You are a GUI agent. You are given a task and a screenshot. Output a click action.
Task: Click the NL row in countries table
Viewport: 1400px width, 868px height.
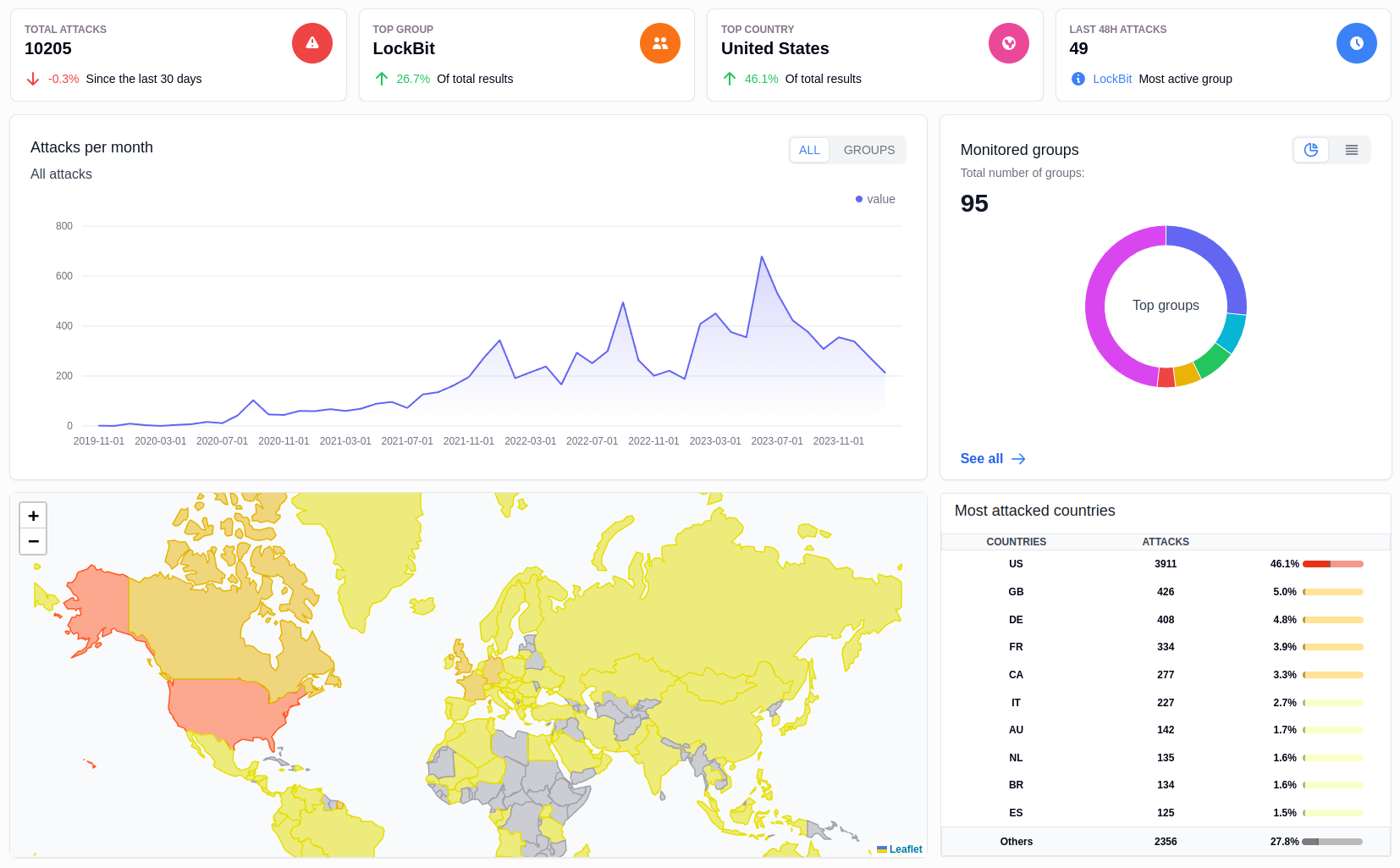click(x=1166, y=758)
